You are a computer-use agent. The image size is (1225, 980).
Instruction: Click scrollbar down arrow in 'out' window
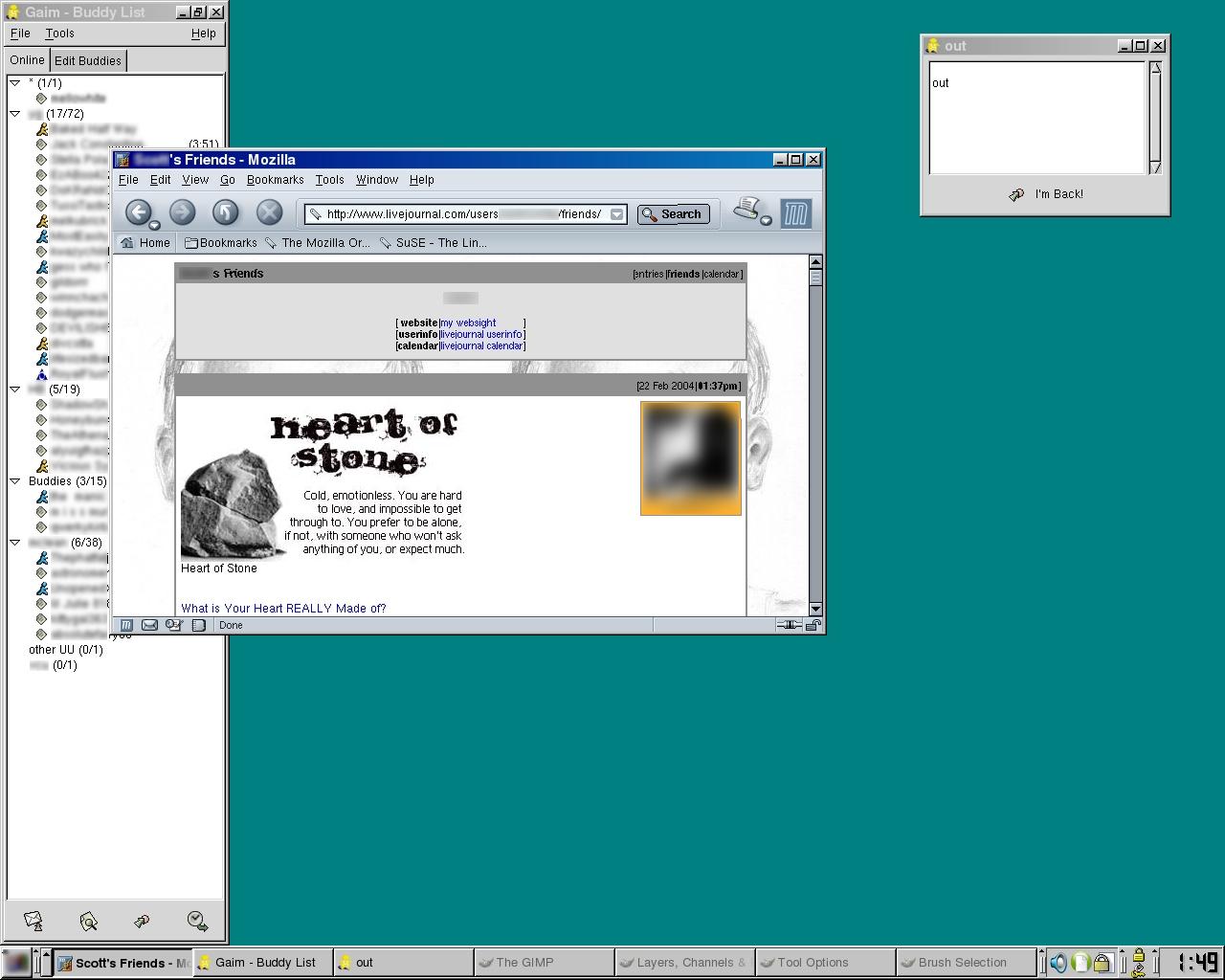click(1155, 167)
